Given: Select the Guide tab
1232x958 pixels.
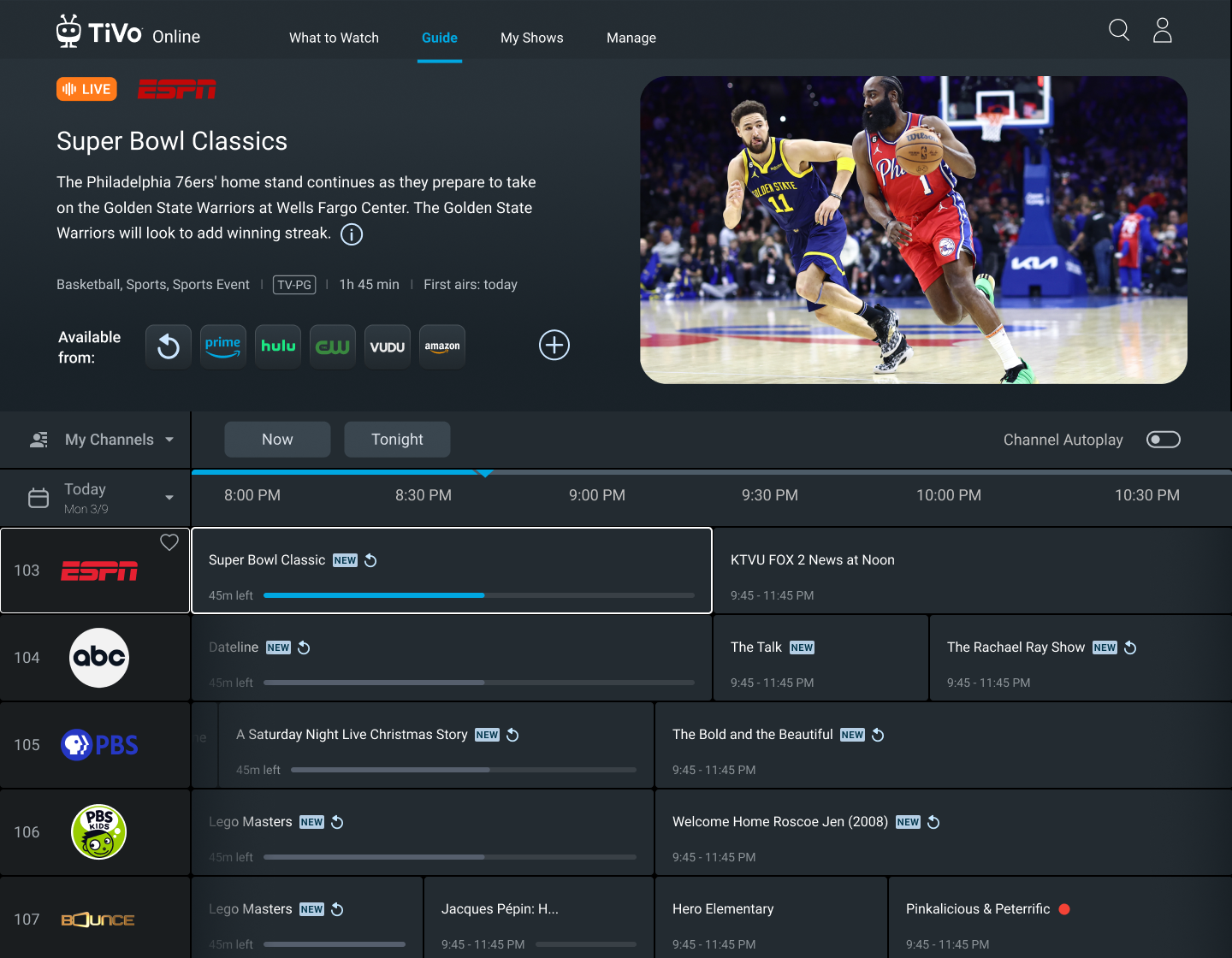Looking at the screenshot, I should pos(440,38).
